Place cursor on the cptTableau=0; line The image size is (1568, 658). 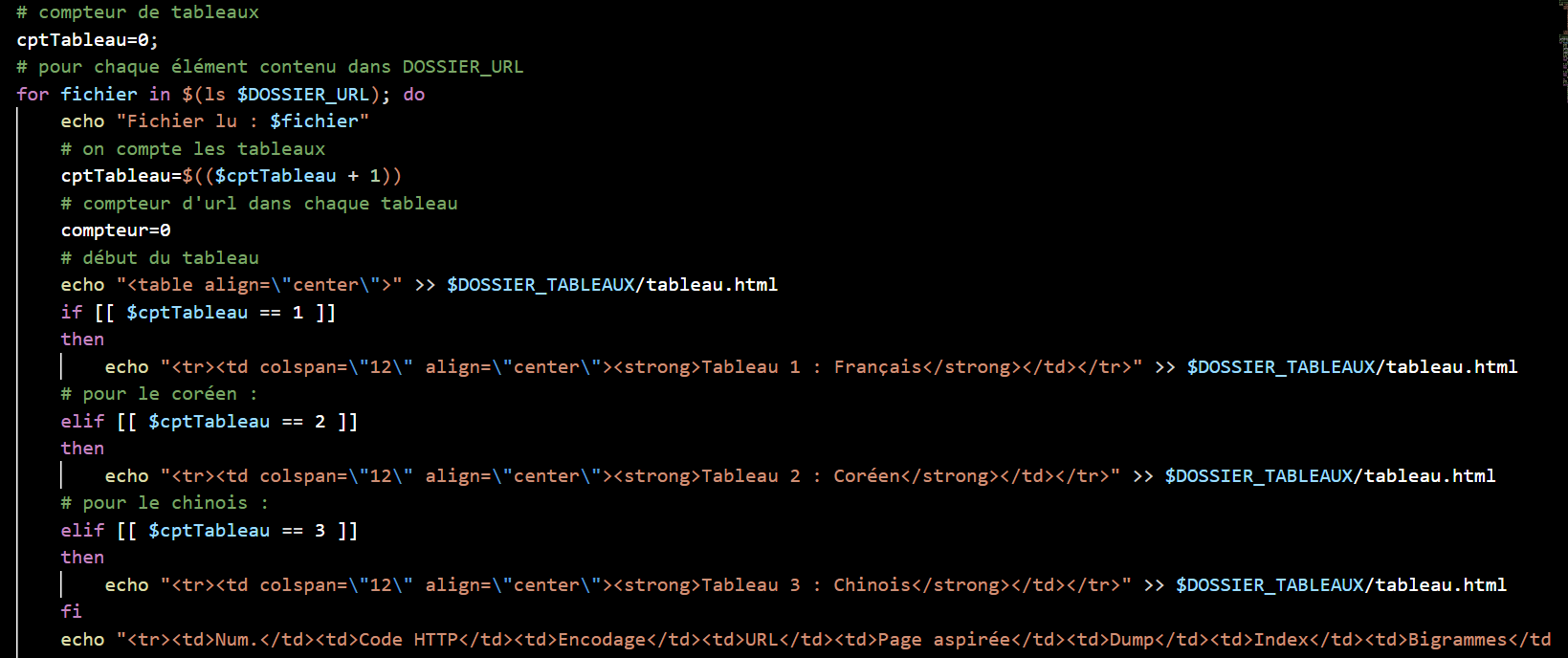click(x=87, y=40)
